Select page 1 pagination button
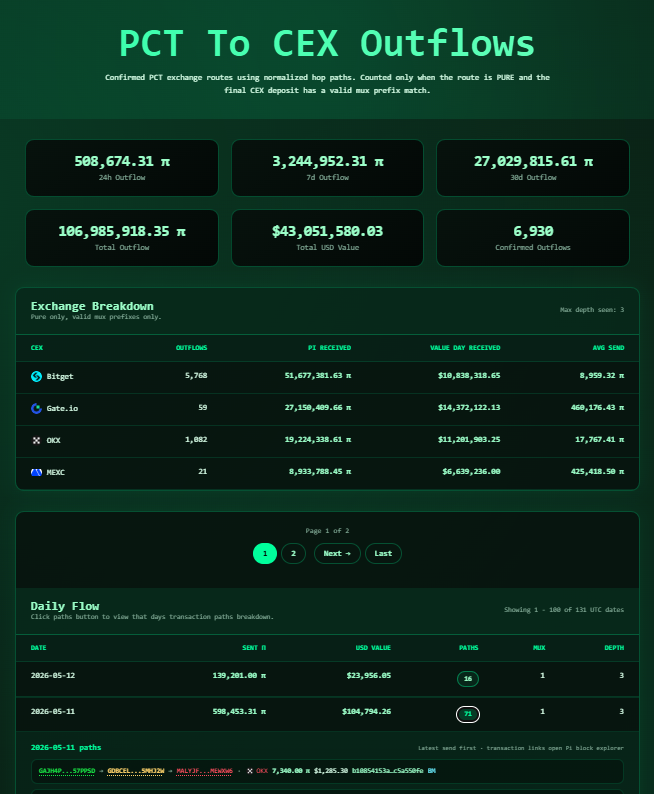The height and width of the screenshot is (794, 654). (265, 553)
